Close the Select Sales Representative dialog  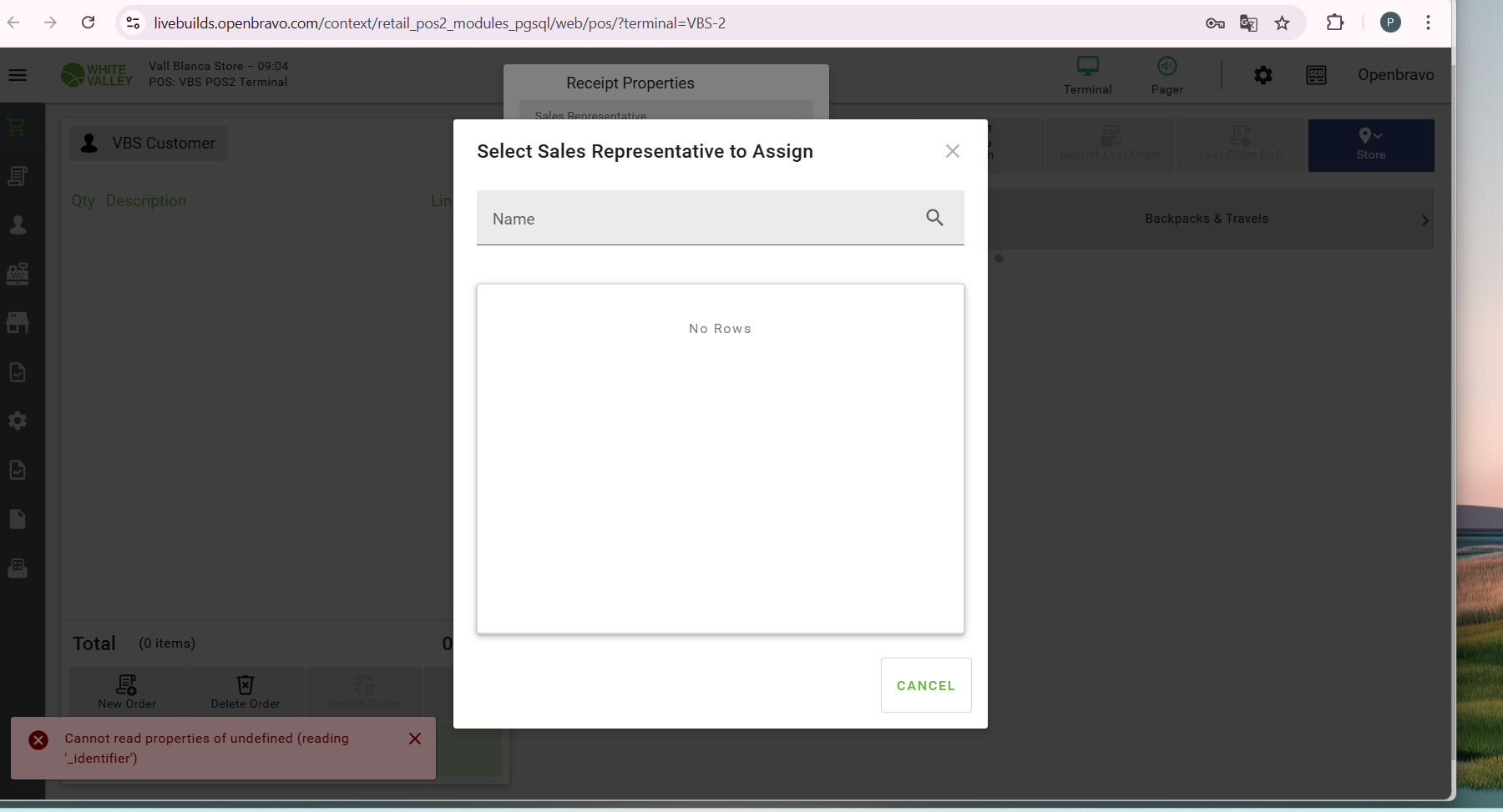pos(953,151)
